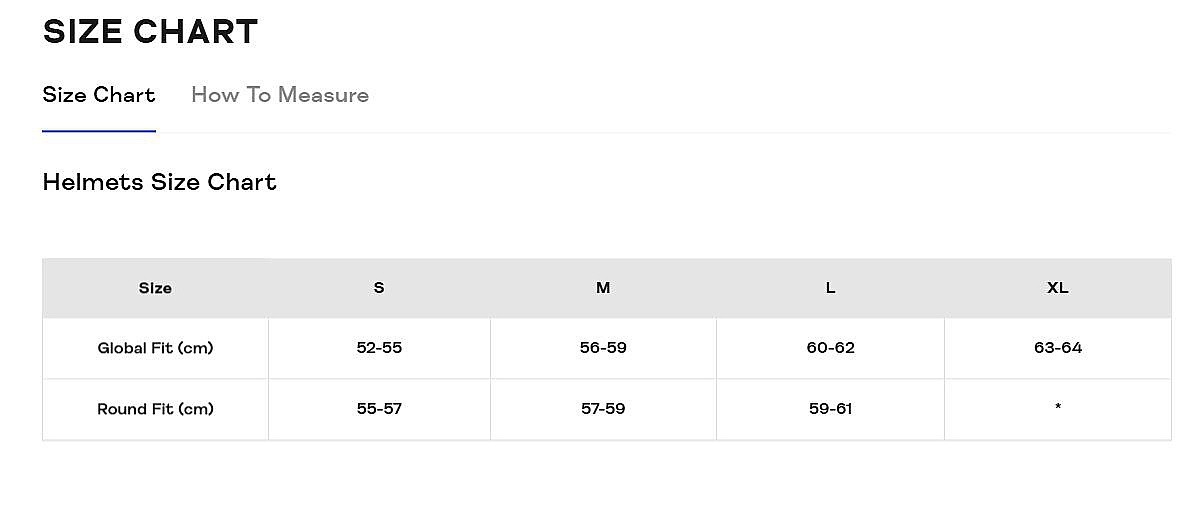Viewport: 1192px width, 527px height.
Task: Click the Helmets Size Chart heading
Action: pyautogui.click(x=160, y=182)
